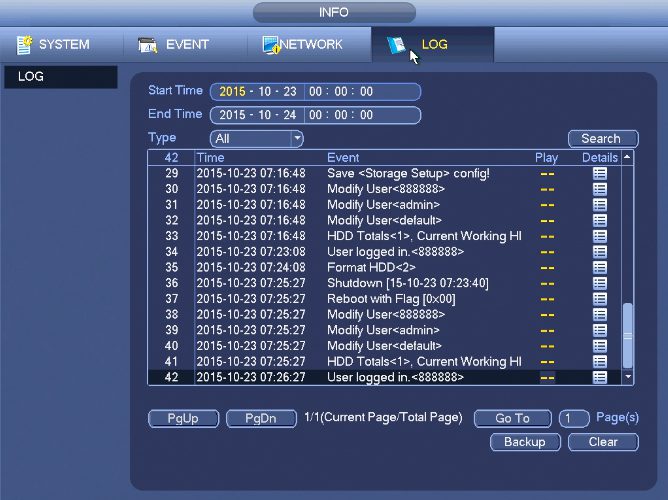Image resolution: width=668 pixels, height=500 pixels.
Task: Select row 'Shutdown [15-10-23 07:23:40]'
Action: 384,283
